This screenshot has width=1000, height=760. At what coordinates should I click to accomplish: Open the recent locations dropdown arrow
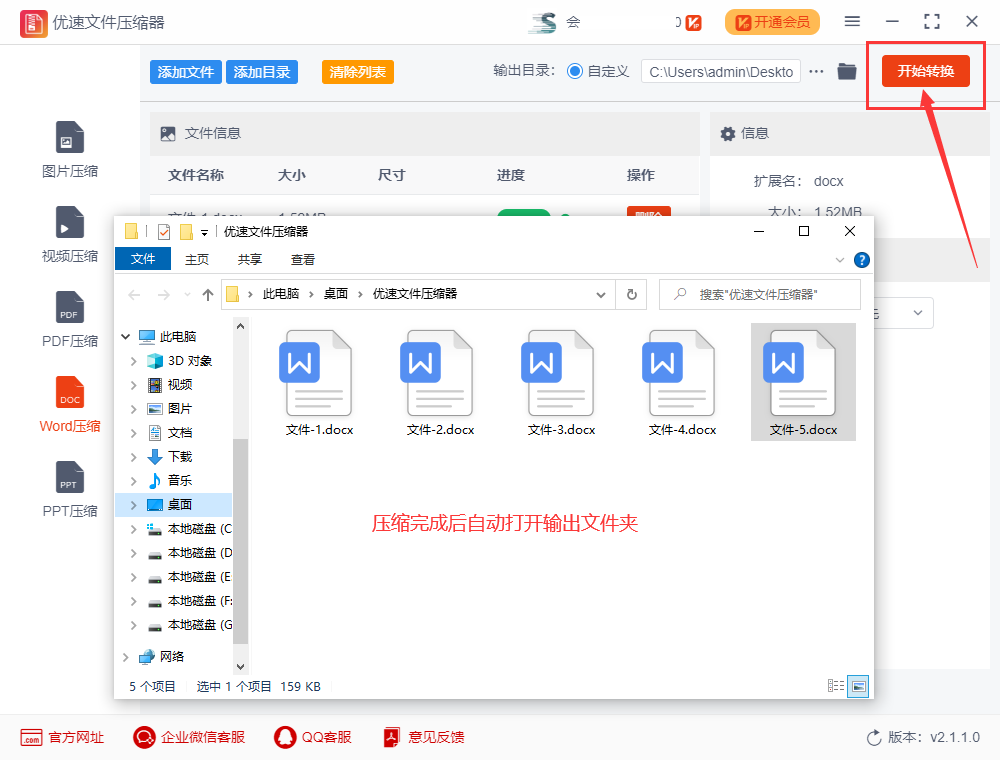pyautogui.click(x=188, y=295)
